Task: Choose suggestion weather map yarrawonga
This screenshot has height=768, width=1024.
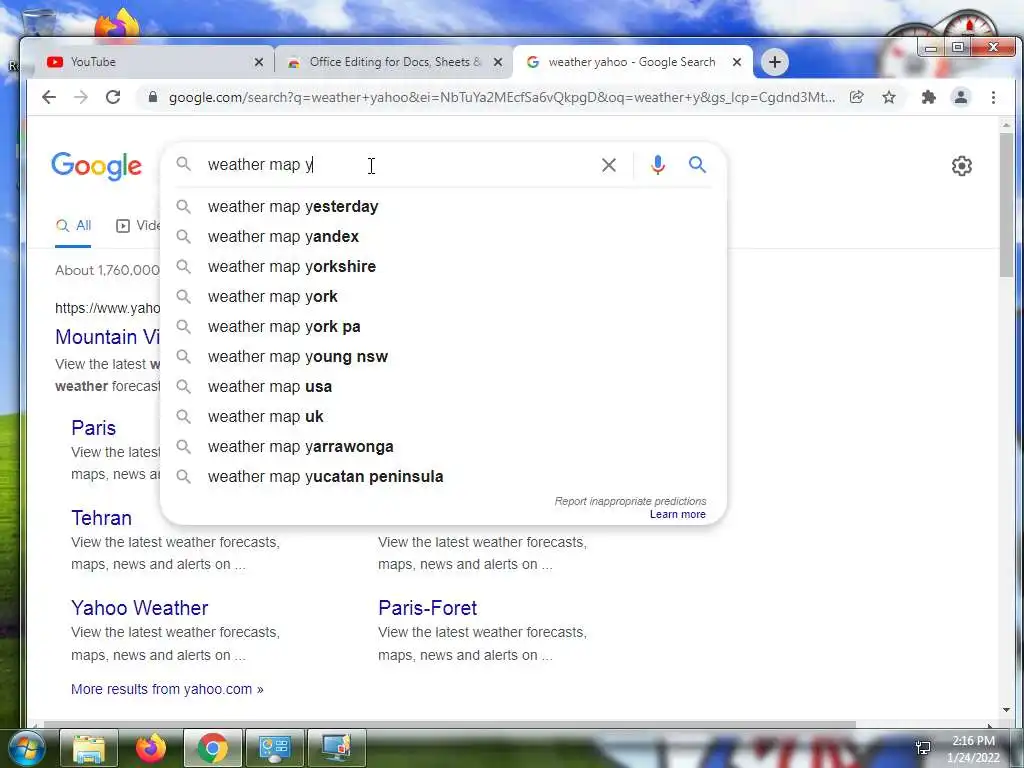Action: pyautogui.click(x=443, y=447)
